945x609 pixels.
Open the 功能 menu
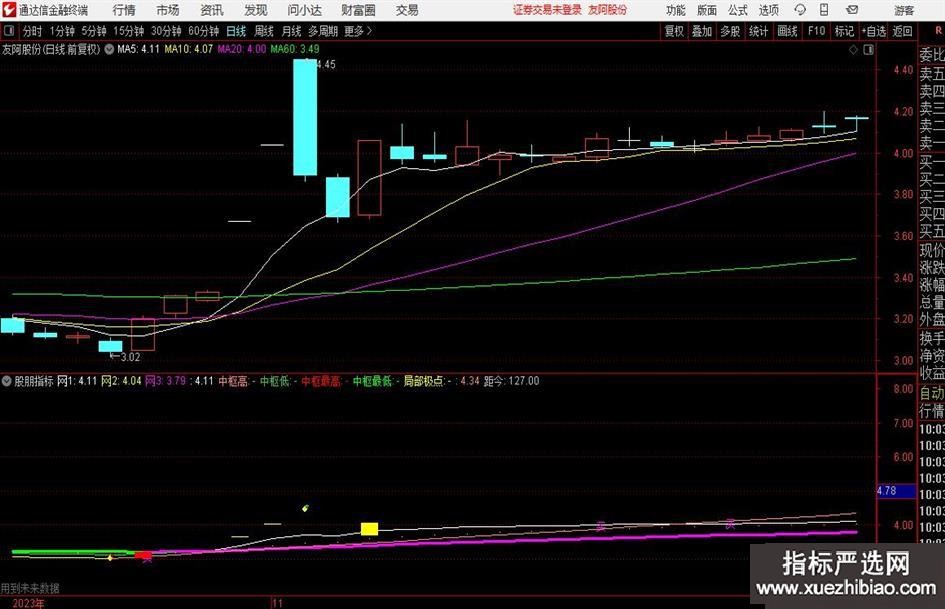(676, 10)
